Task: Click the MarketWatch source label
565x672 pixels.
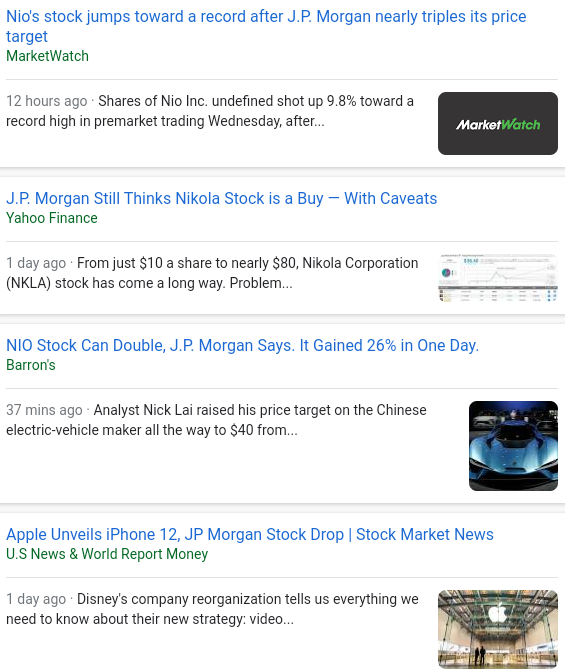Action: [47, 56]
